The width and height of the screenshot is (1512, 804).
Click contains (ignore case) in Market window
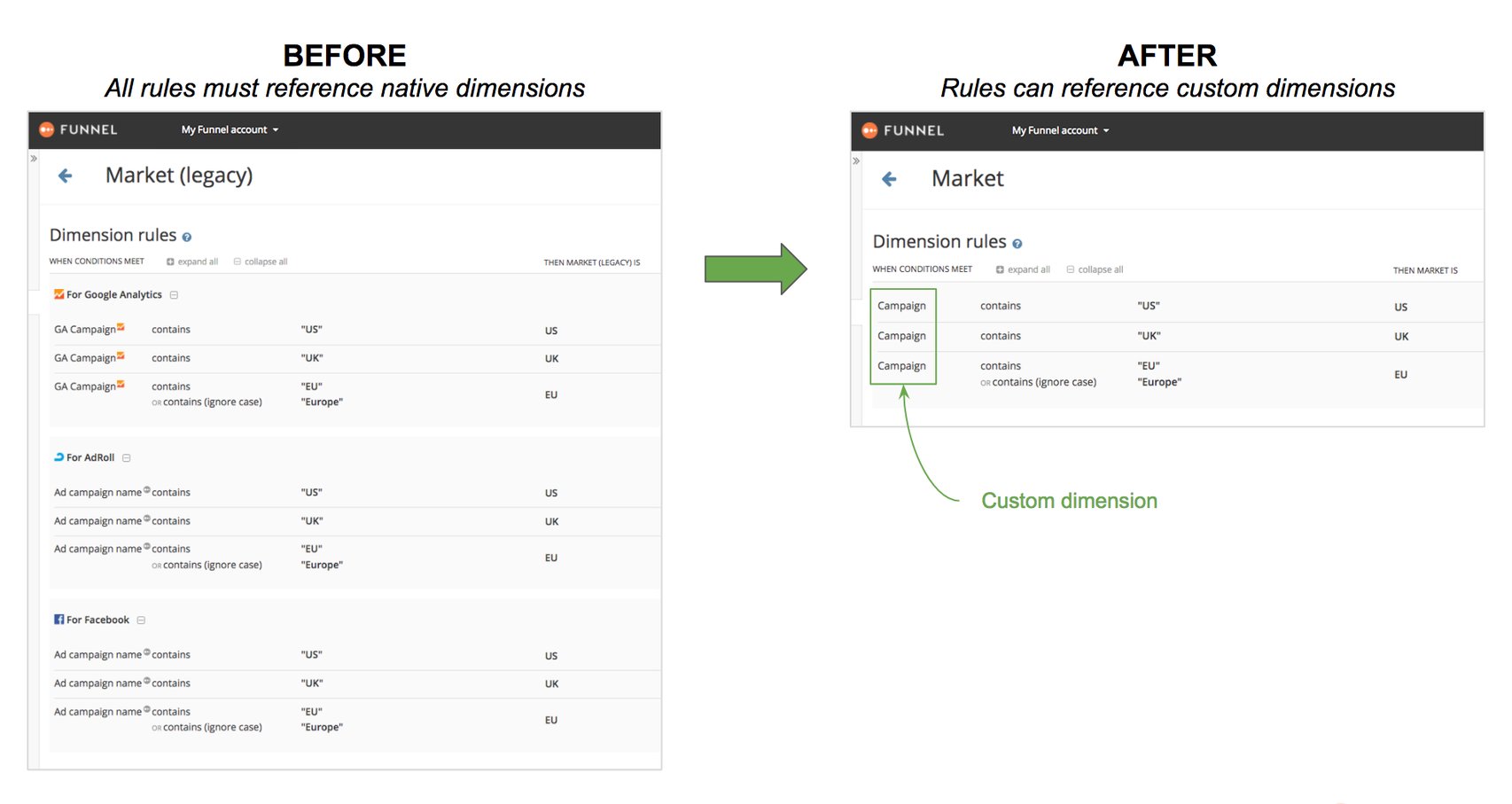click(x=1044, y=383)
